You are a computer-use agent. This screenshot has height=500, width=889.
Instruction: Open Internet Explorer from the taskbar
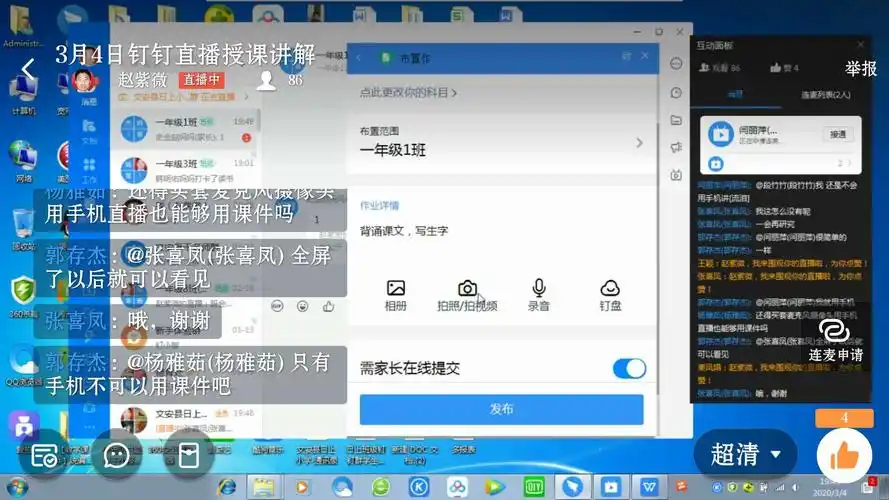pos(227,486)
